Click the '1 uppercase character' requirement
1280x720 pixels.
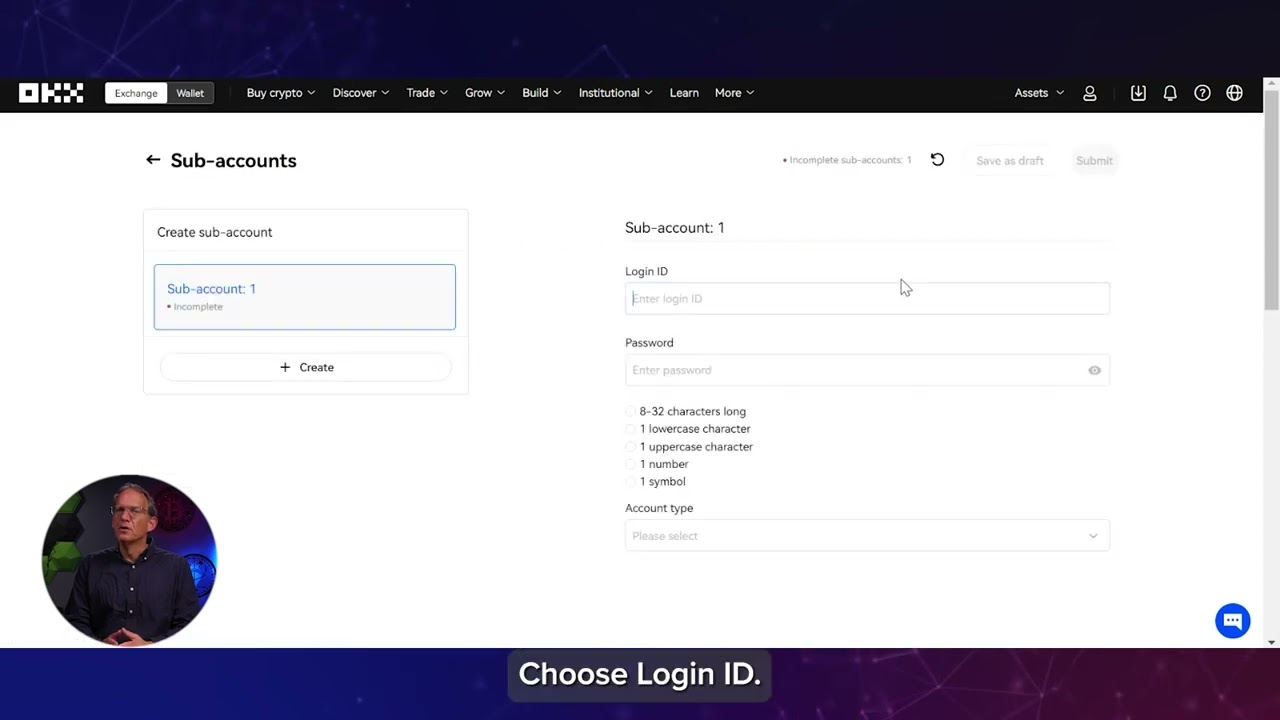click(x=696, y=447)
